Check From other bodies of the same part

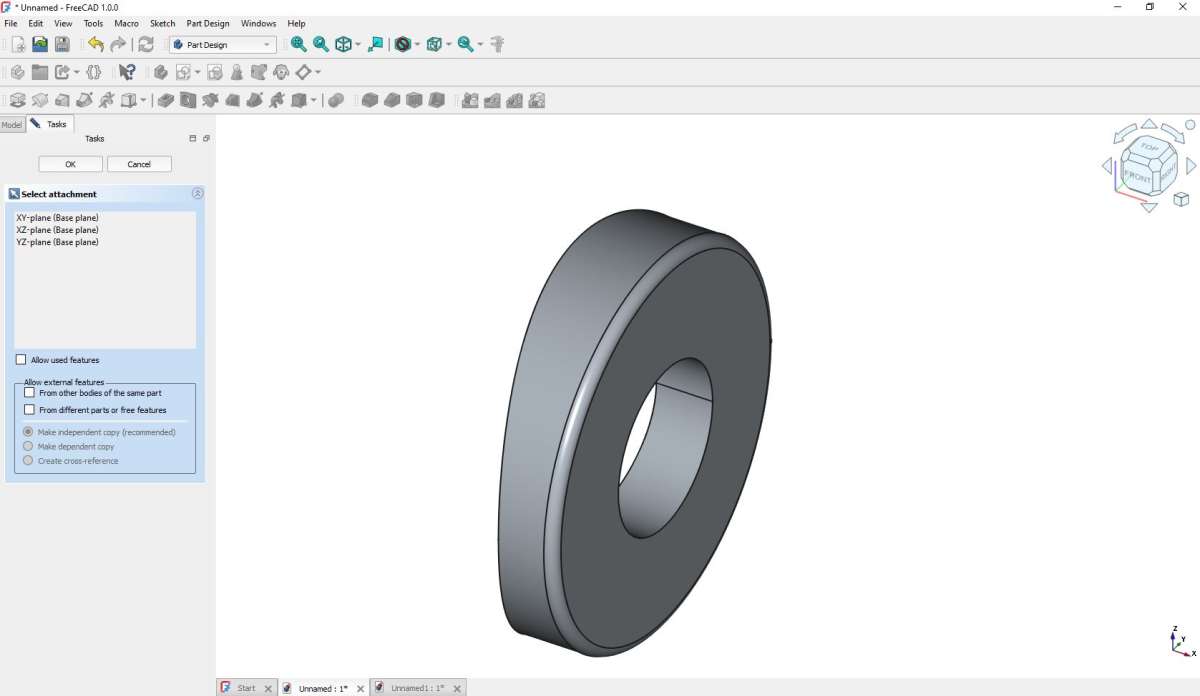pyautogui.click(x=29, y=393)
